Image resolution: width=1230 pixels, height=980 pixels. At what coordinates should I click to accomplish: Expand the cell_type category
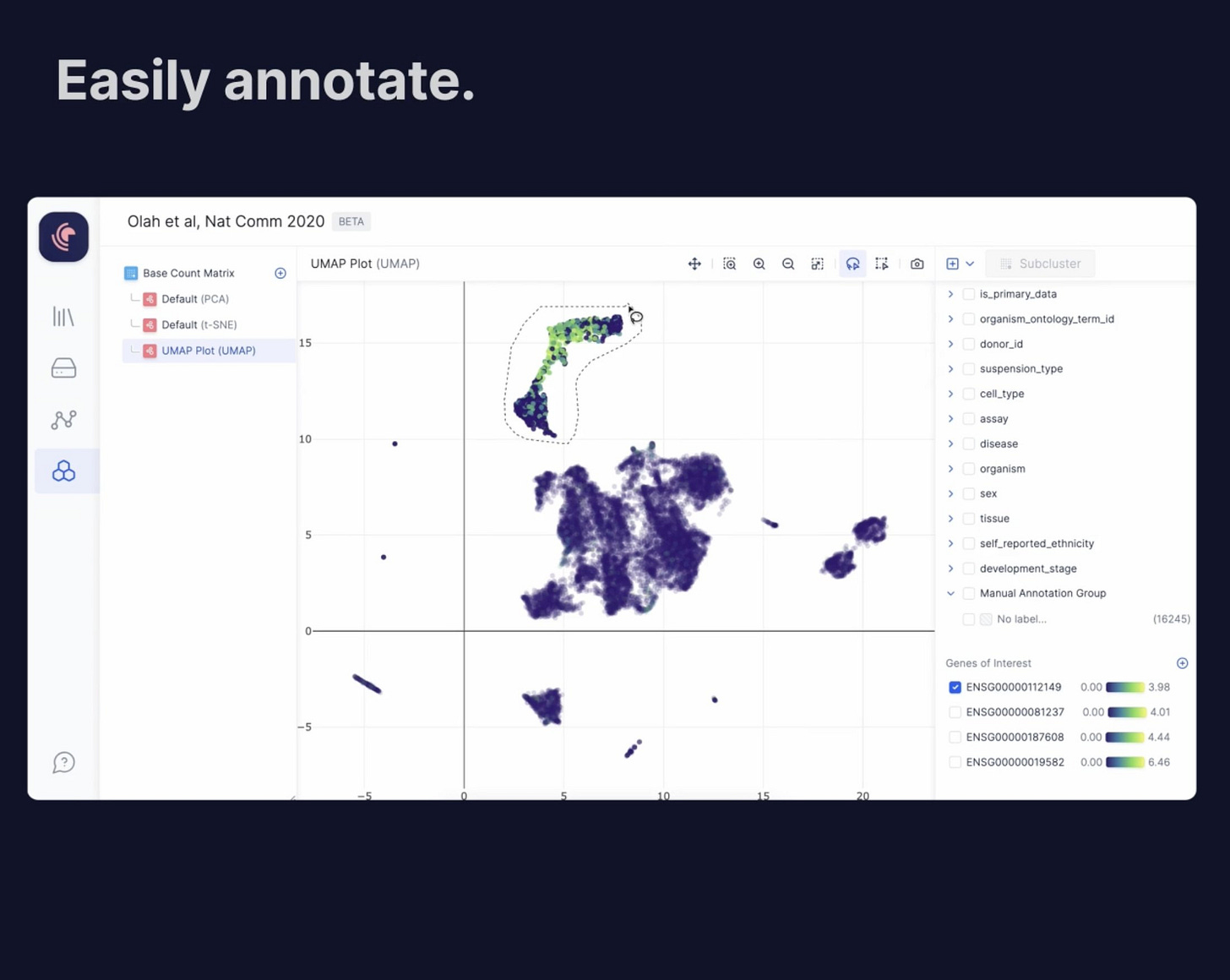point(950,394)
